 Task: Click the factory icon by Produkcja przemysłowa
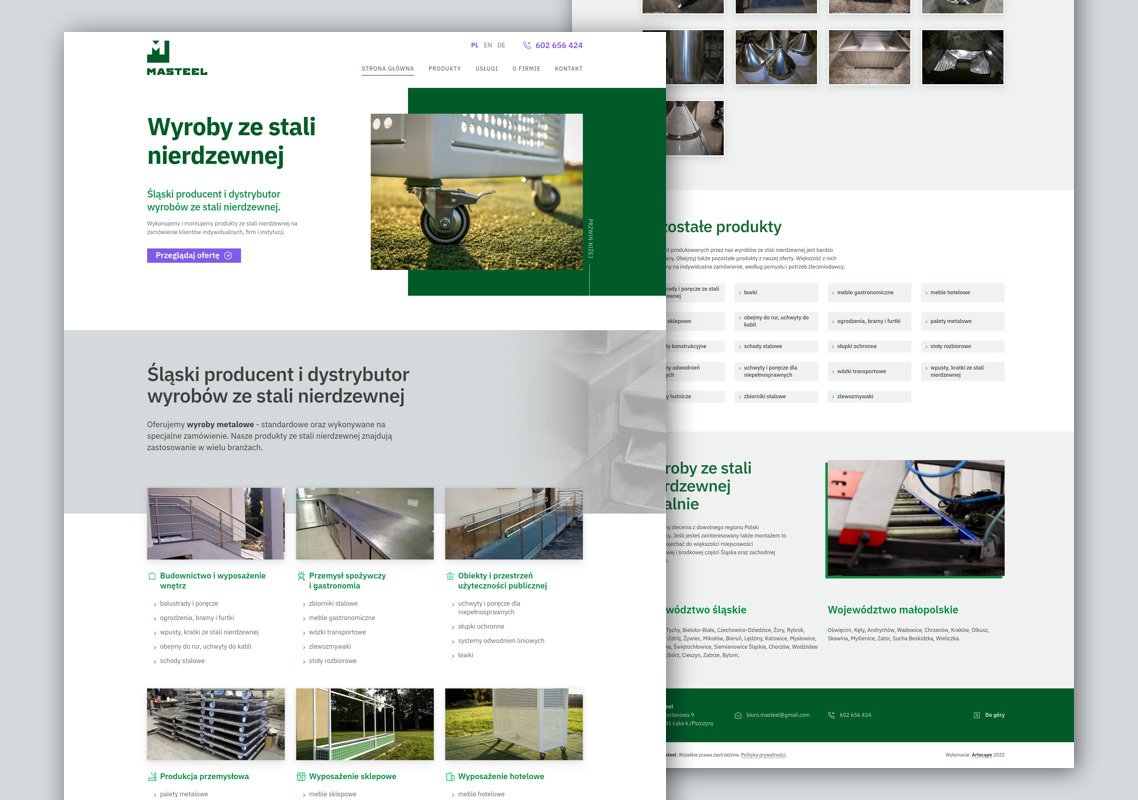pyautogui.click(x=152, y=776)
